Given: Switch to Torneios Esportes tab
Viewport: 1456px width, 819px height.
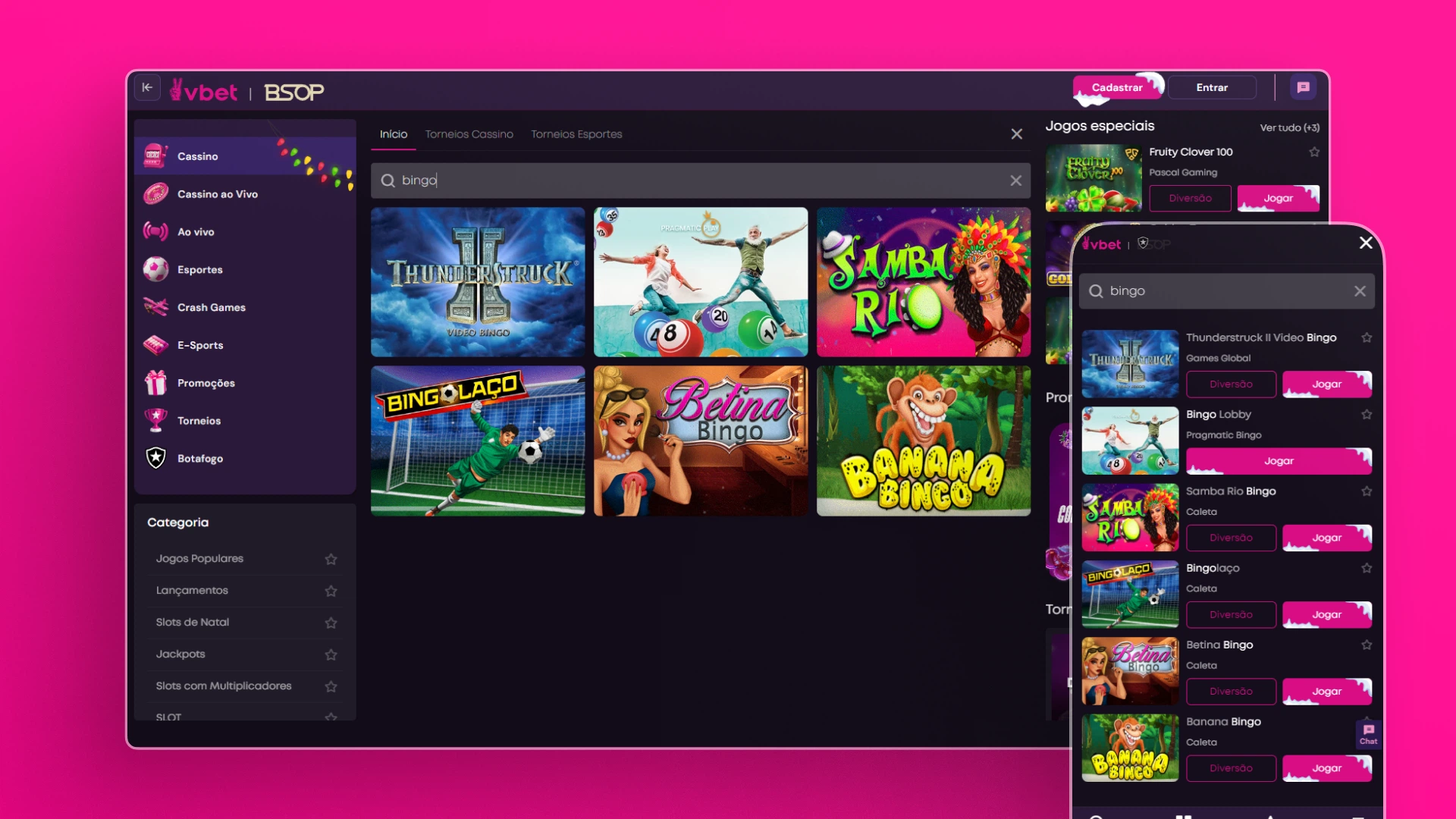Looking at the screenshot, I should click(576, 134).
